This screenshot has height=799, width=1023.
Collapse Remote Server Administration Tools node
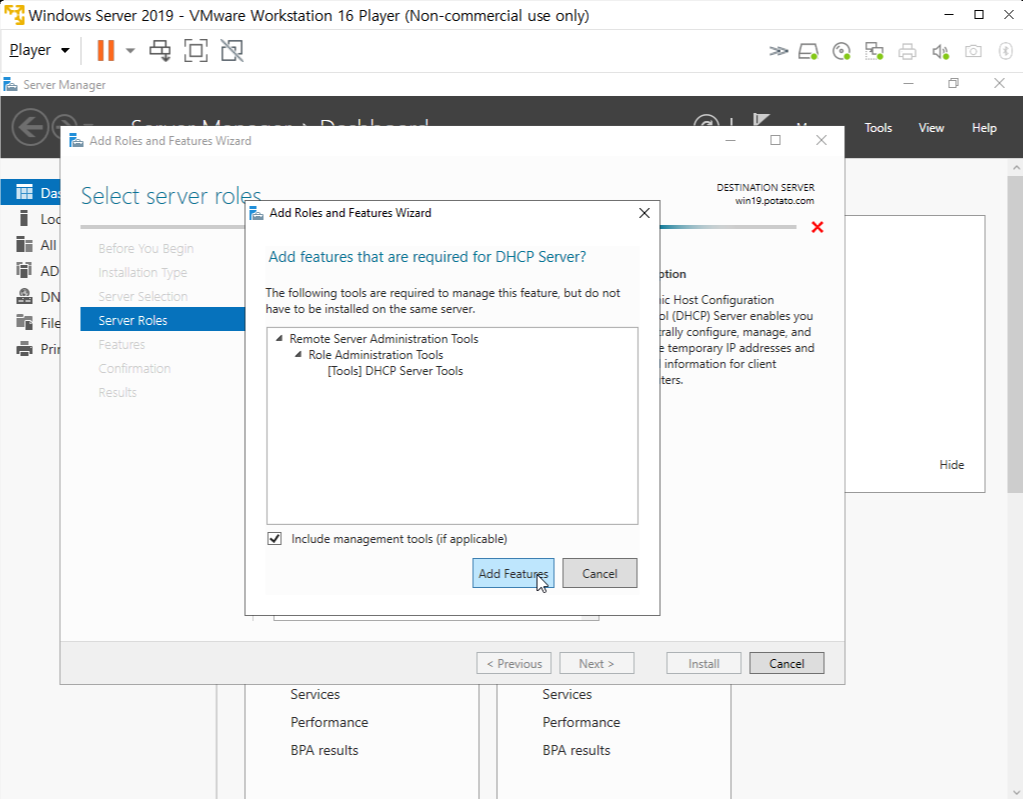tap(279, 338)
